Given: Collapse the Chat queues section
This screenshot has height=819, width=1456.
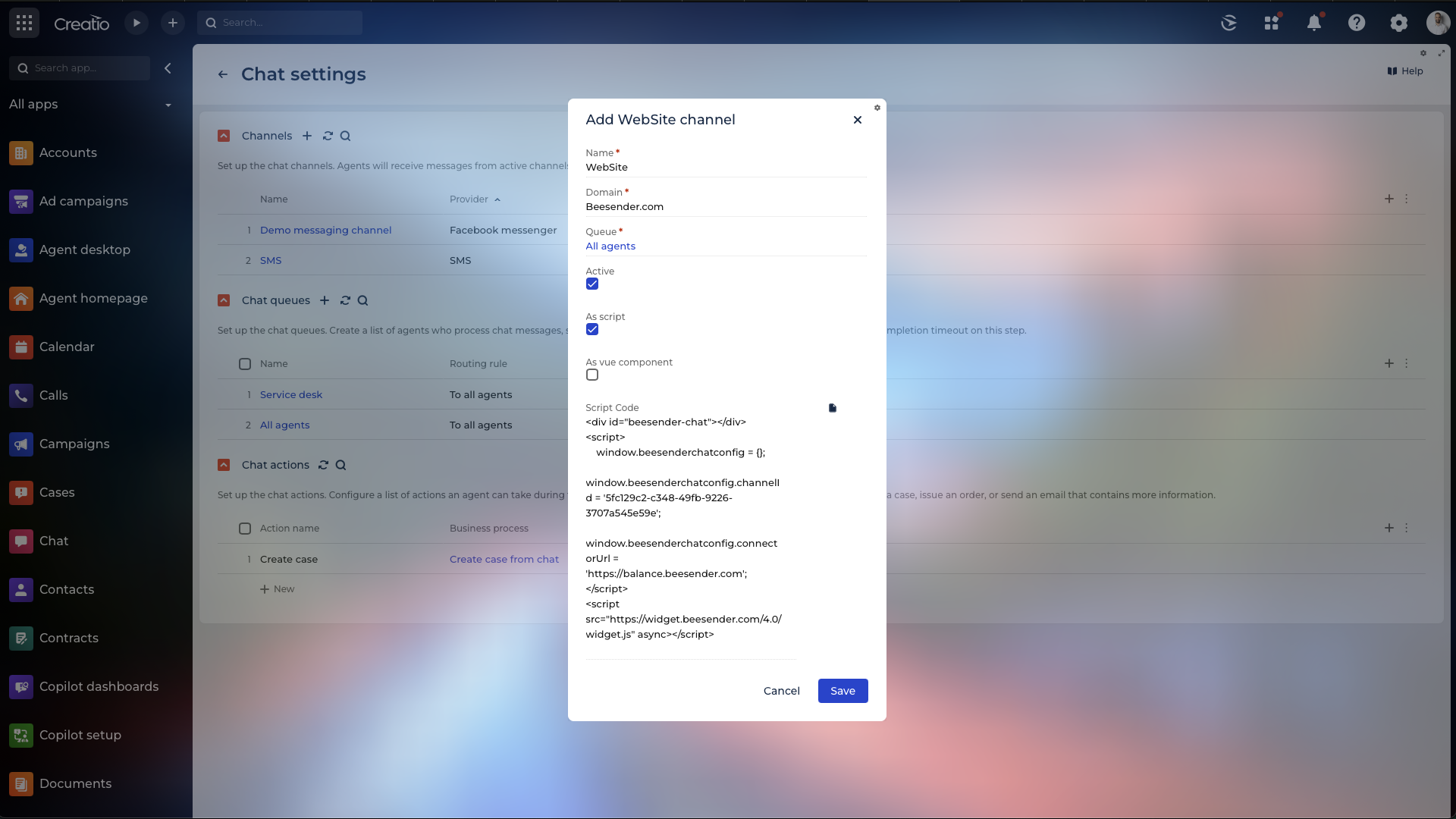Looking at the screenshot, I should [x=224, y=300].
